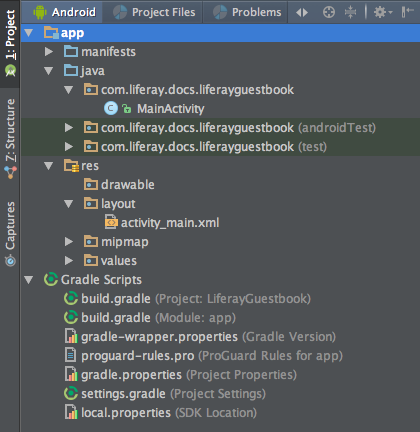Viewport: 420px width, 432px height.
Task: Select build.gradle (Project: LiferayGuestbook)
Action: coord(196,299)
